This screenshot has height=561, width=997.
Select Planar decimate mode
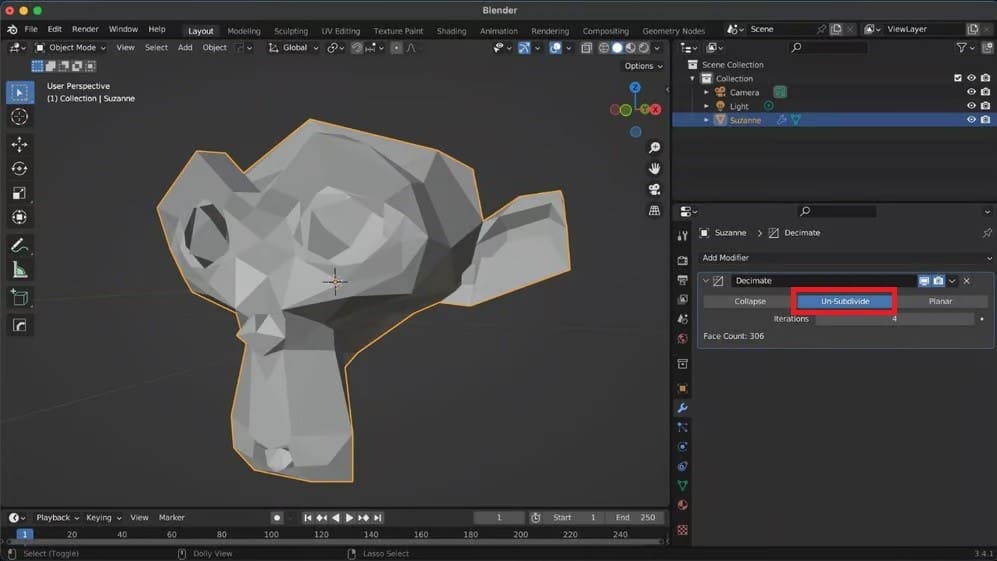pos(940,301)
